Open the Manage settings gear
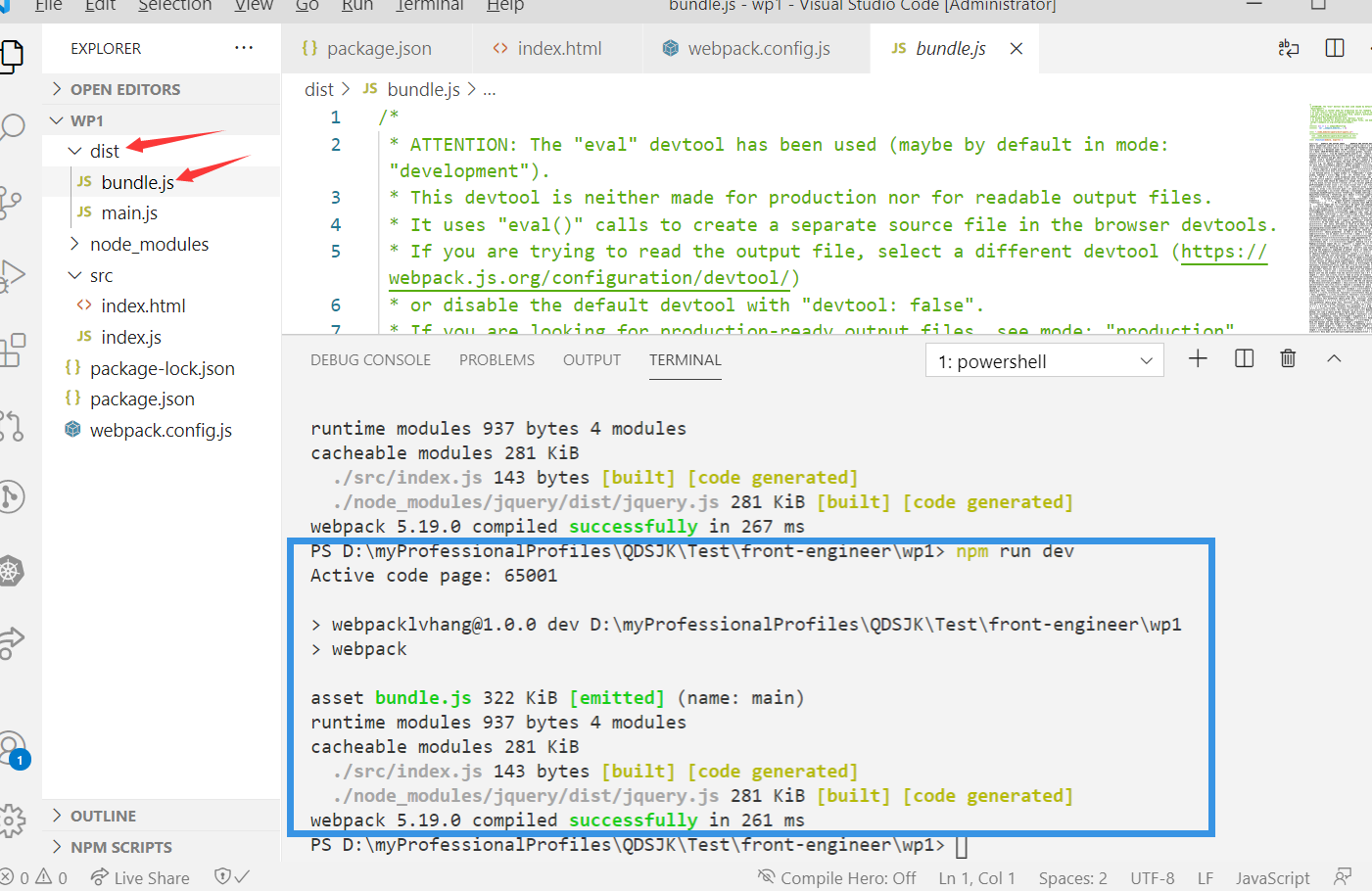The width and height of the screenshot is (1372, 891). 12,821
